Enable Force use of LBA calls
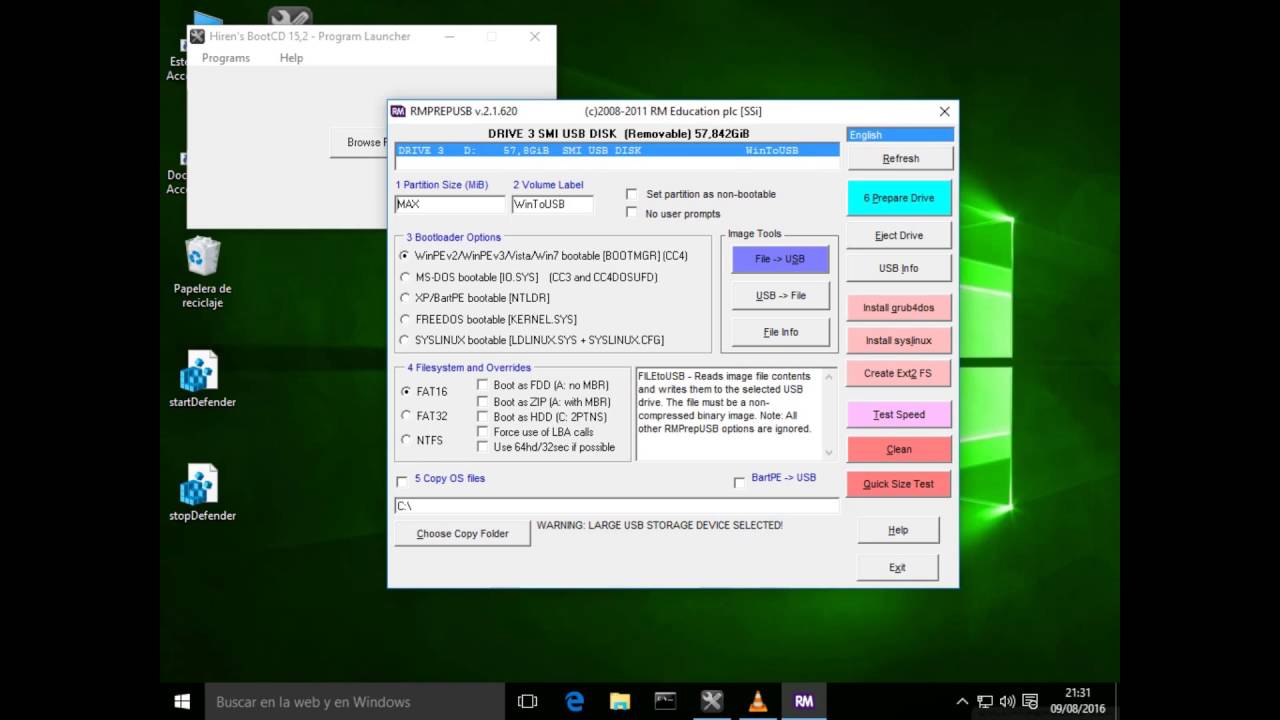Screen dimensions: 1280x720 click(483, 432)
